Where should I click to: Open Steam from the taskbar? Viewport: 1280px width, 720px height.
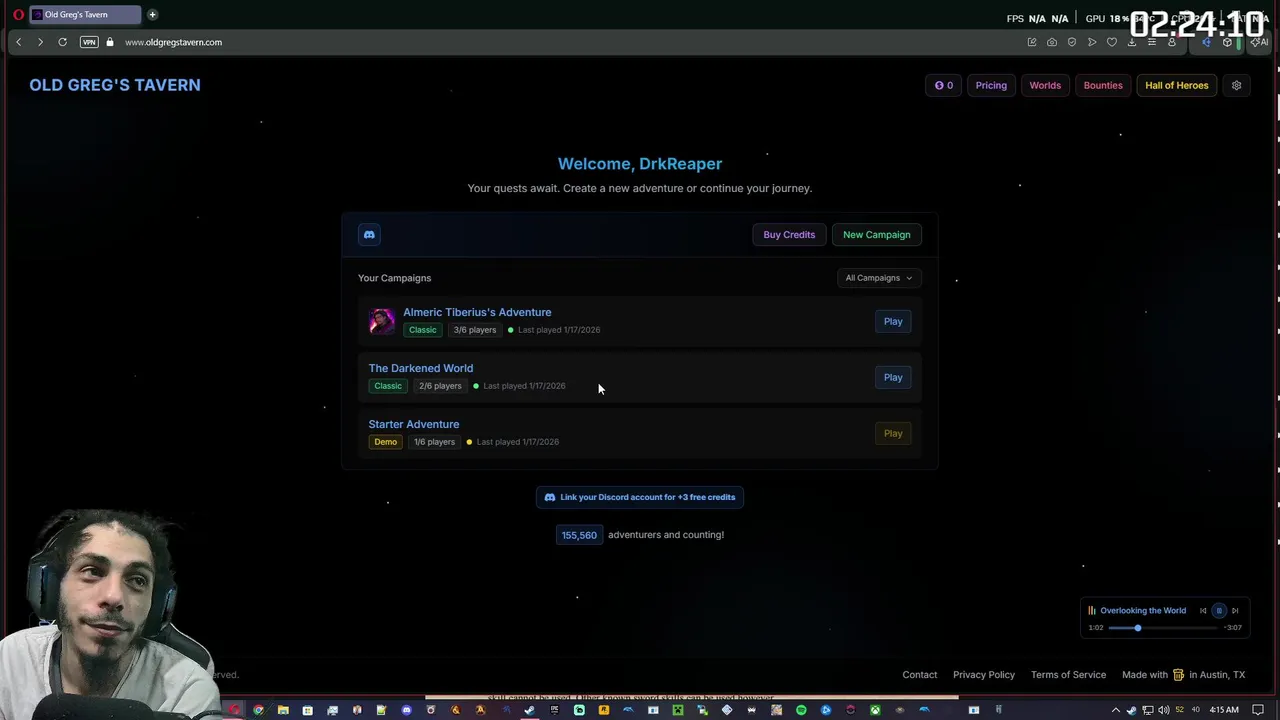[x=529, y=710]
